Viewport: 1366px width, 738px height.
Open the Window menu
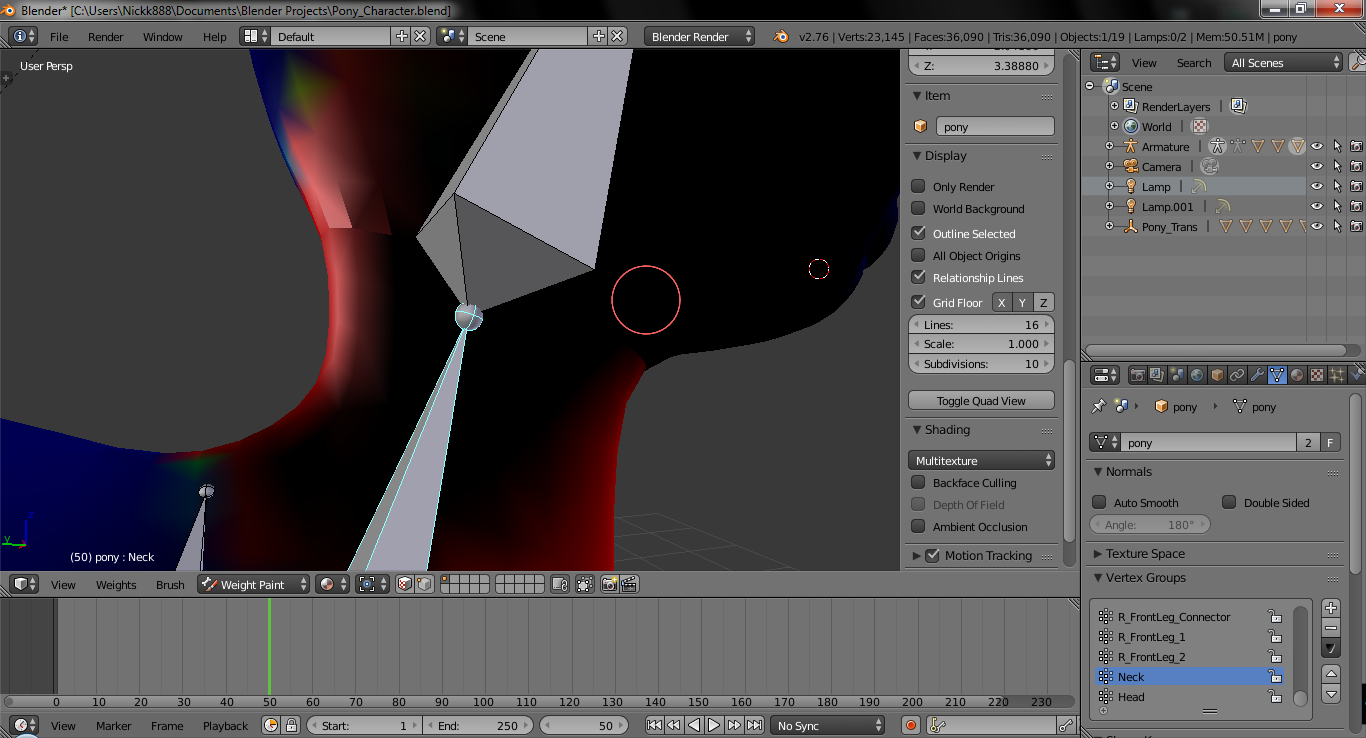pyautogui.click(x=163, y=36)
